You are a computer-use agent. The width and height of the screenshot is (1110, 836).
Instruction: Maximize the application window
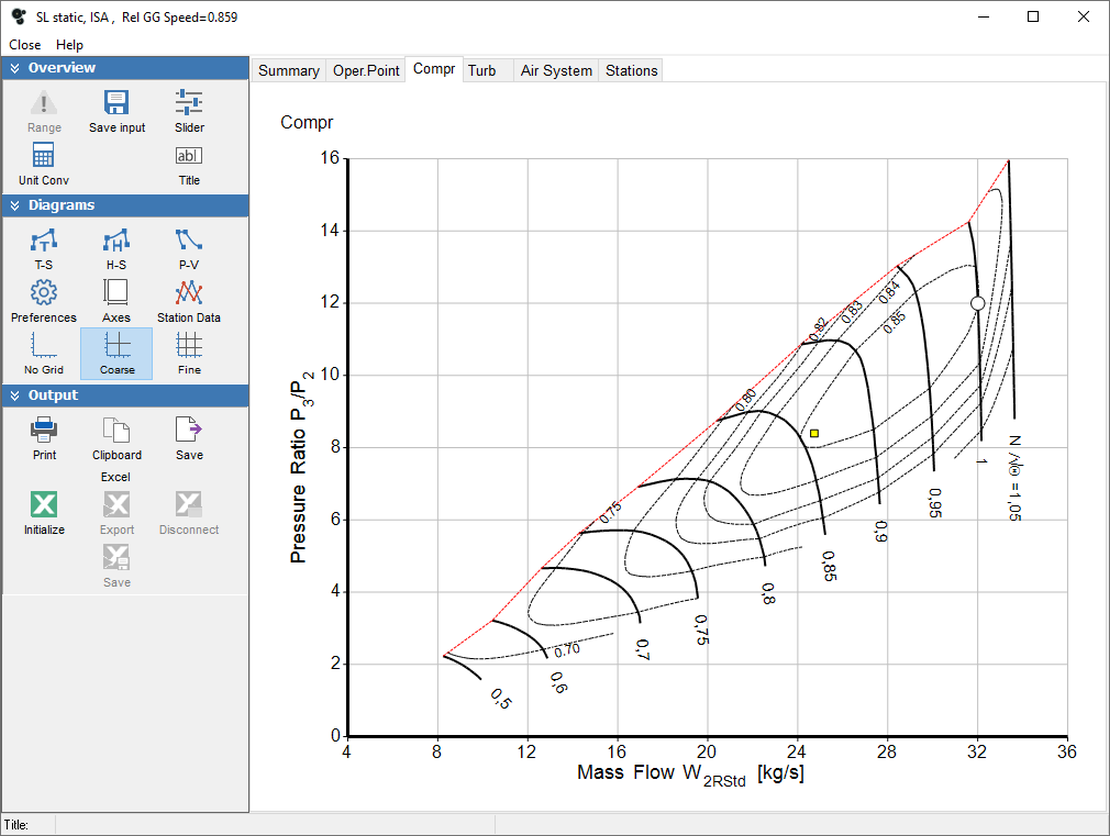coord(1033,16)
